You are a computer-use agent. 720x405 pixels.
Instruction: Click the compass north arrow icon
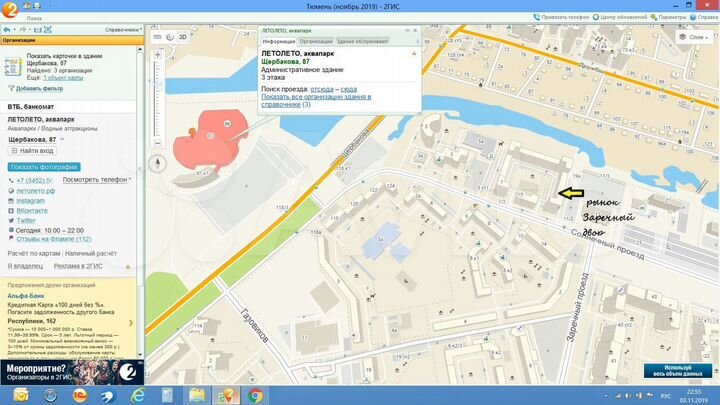click(157, 163)
